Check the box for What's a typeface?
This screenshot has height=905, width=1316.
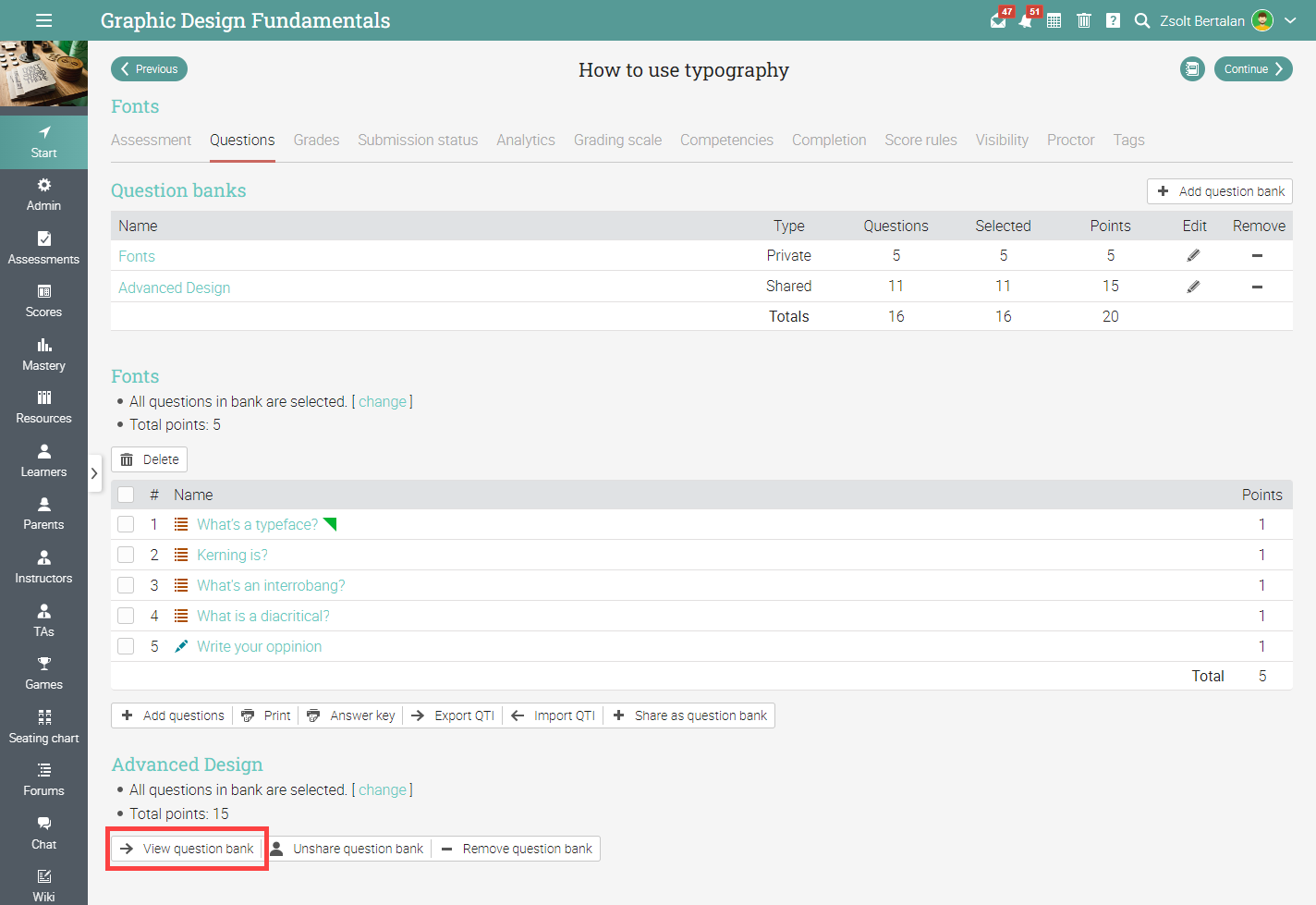(x=126, y=524)
